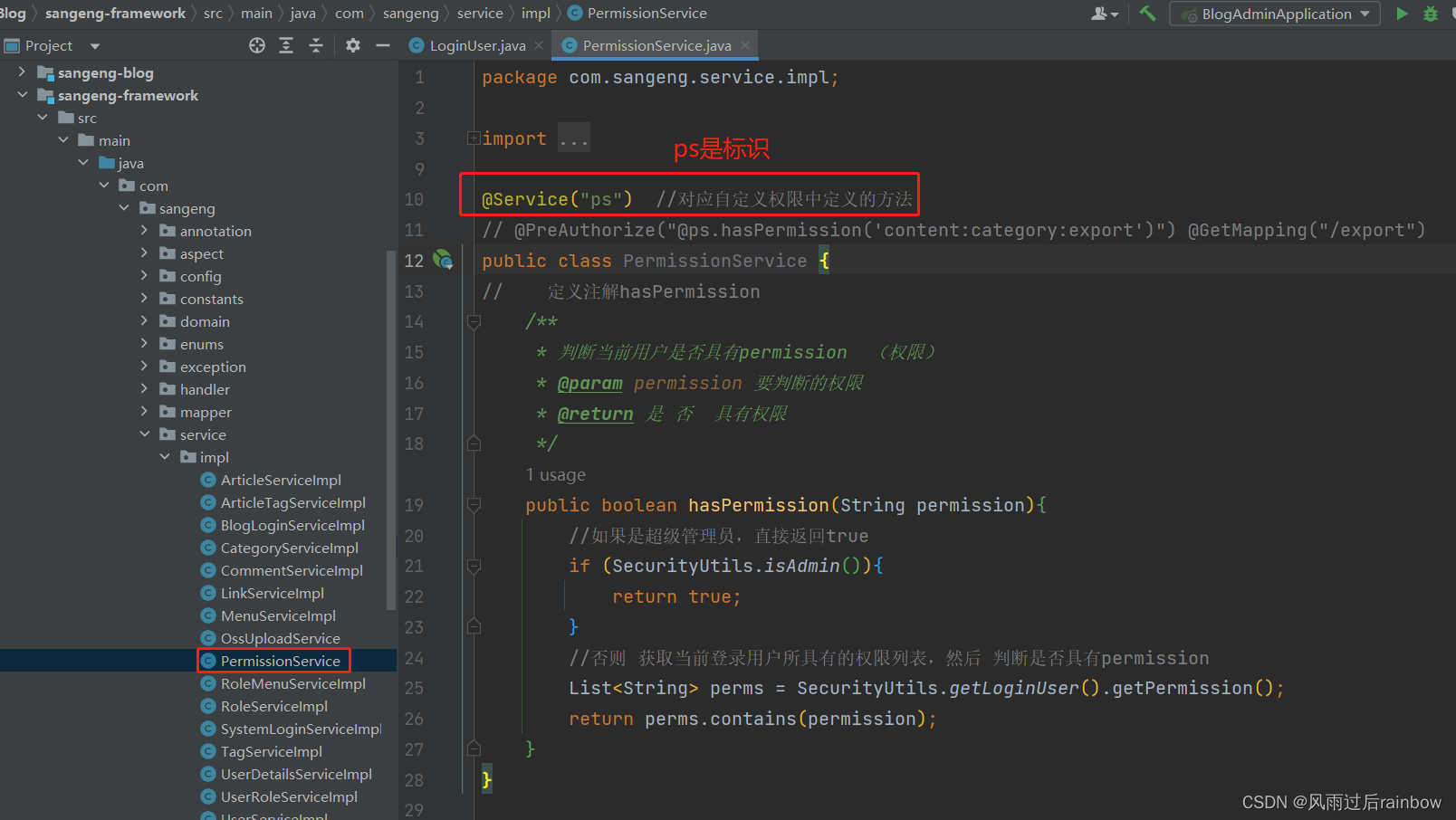Expand the annotation package

click(x=144, y=231)
